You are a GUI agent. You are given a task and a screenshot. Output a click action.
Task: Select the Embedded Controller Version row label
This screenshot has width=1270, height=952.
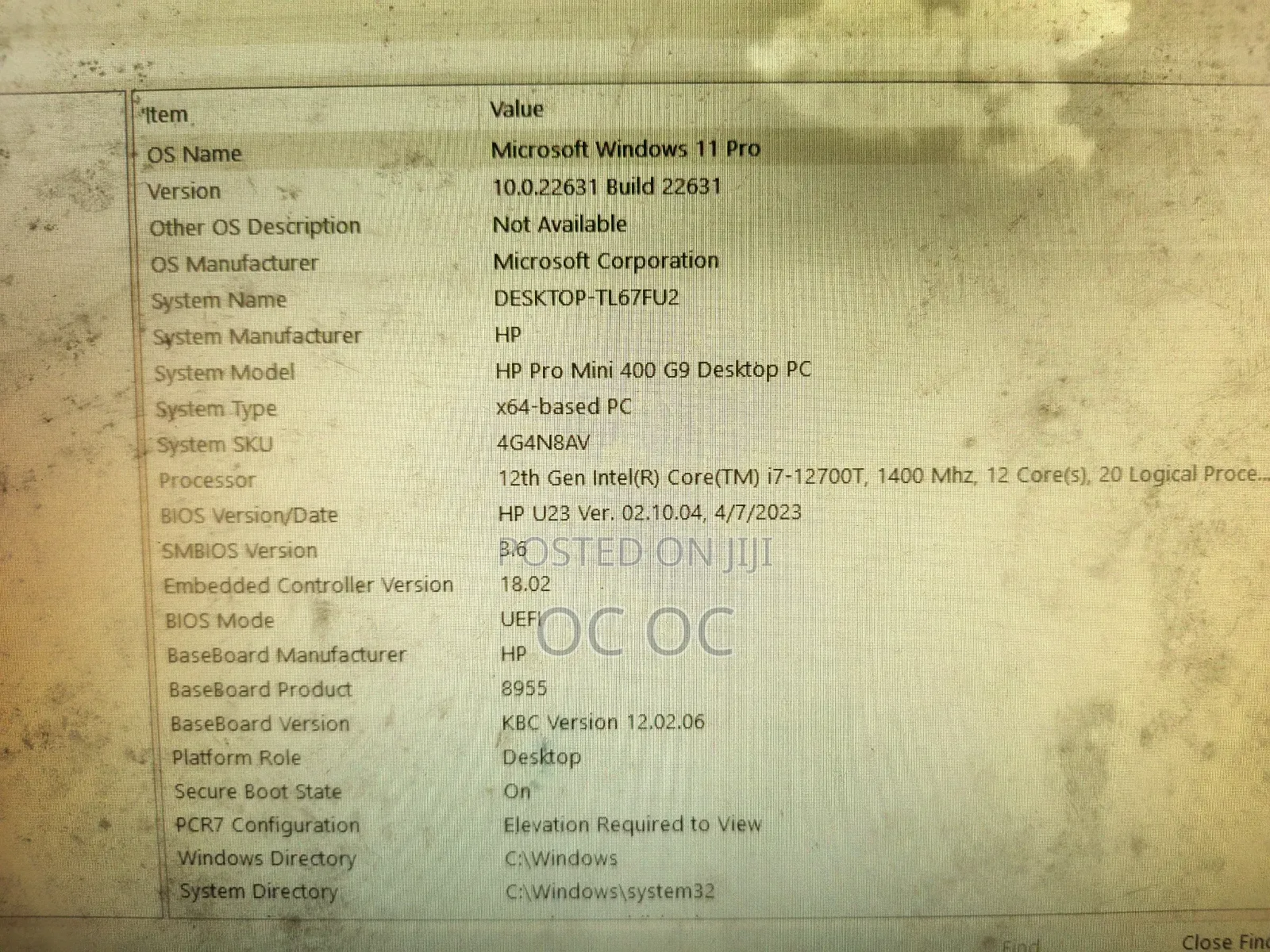click(309, 585)
